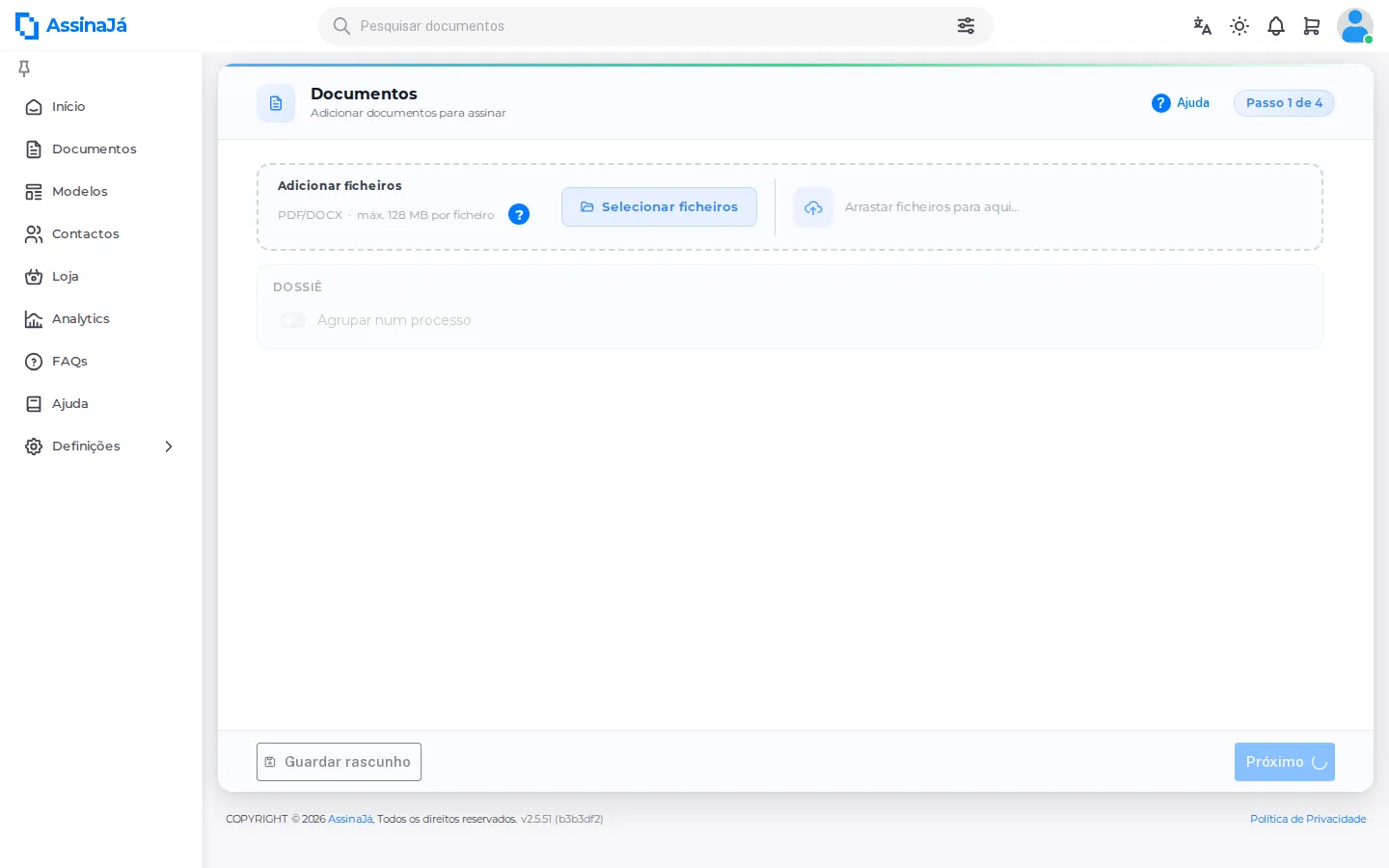Open the shopping cart icon
1389x868 pixels.
[x=1312, y=26]
